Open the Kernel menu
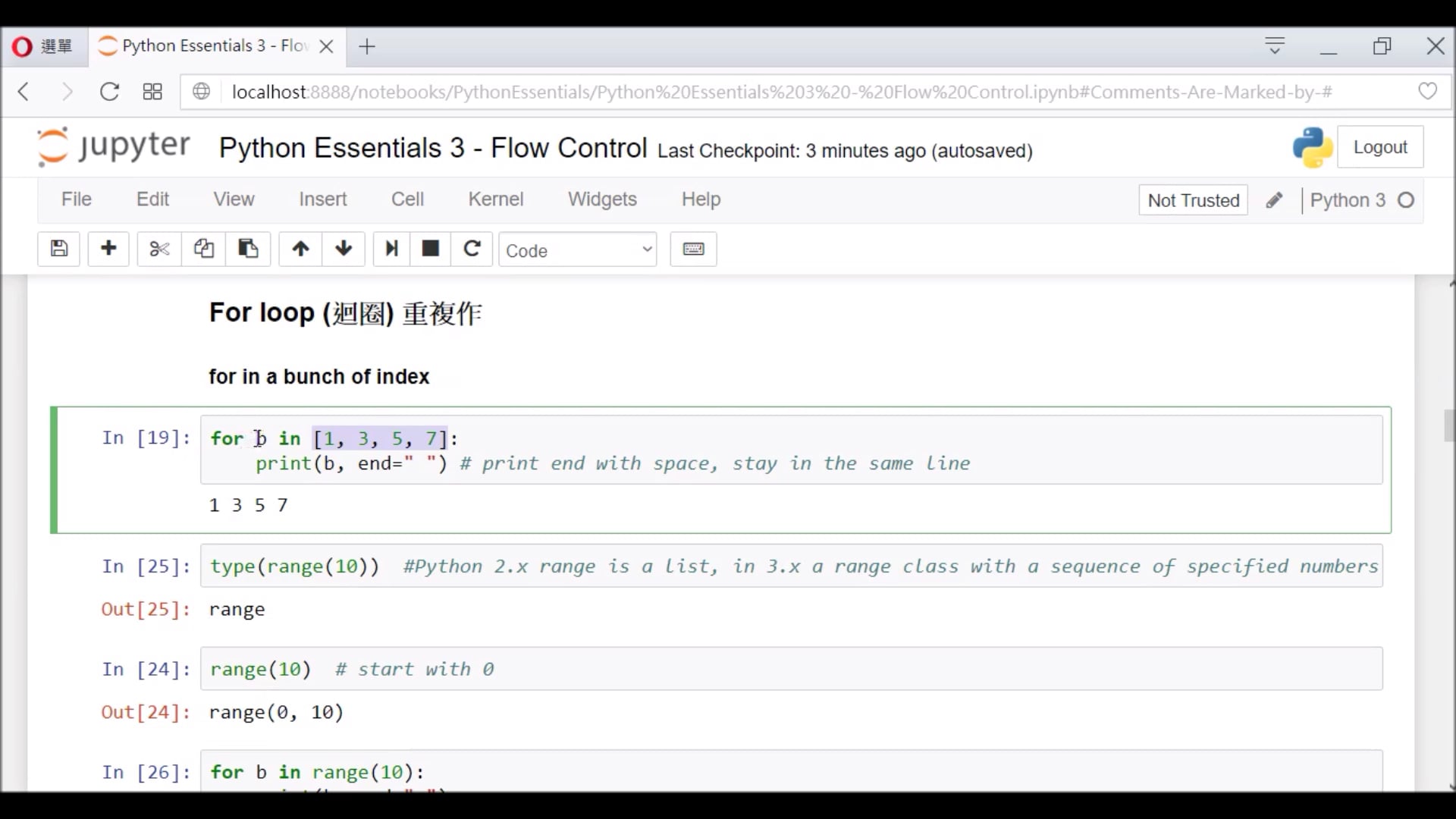 click(495, 199)
